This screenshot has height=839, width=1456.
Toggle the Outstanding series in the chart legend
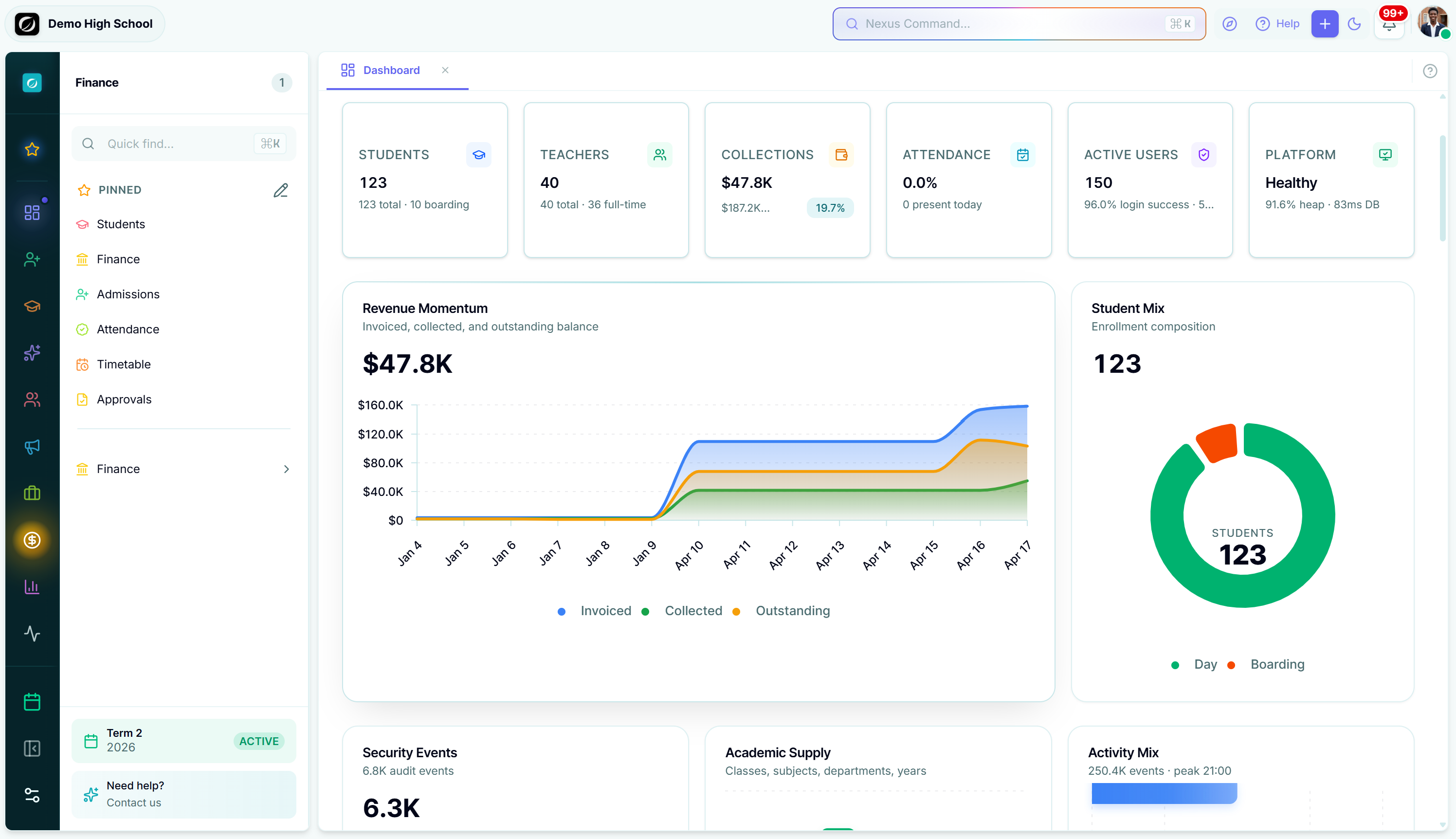tap(782, 611)
